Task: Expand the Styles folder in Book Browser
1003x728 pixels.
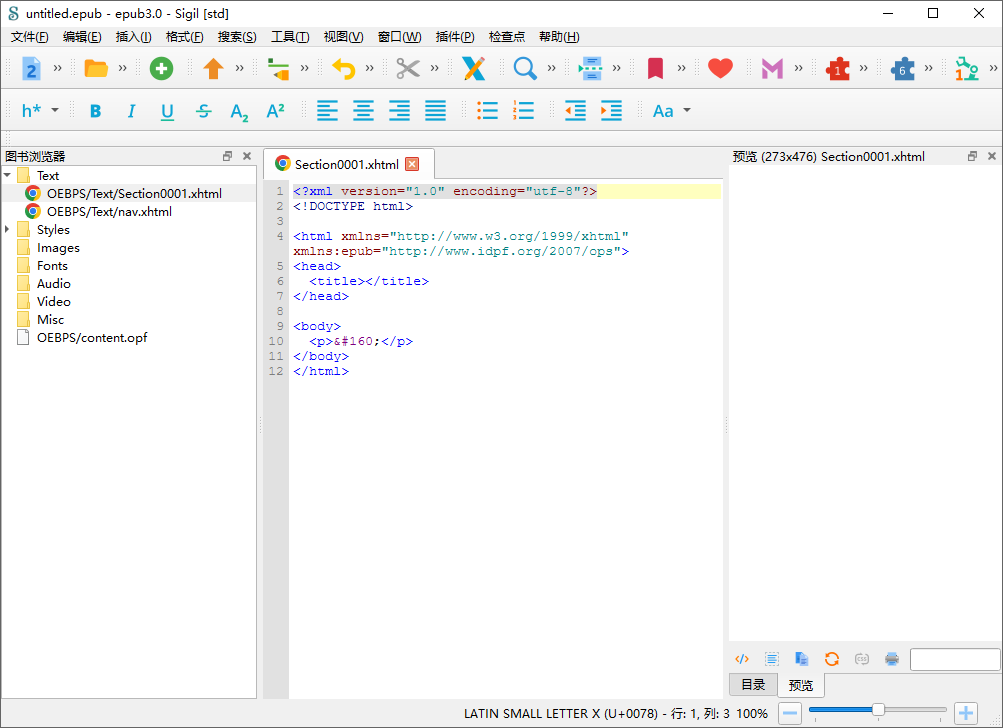Action: point(8,230)
